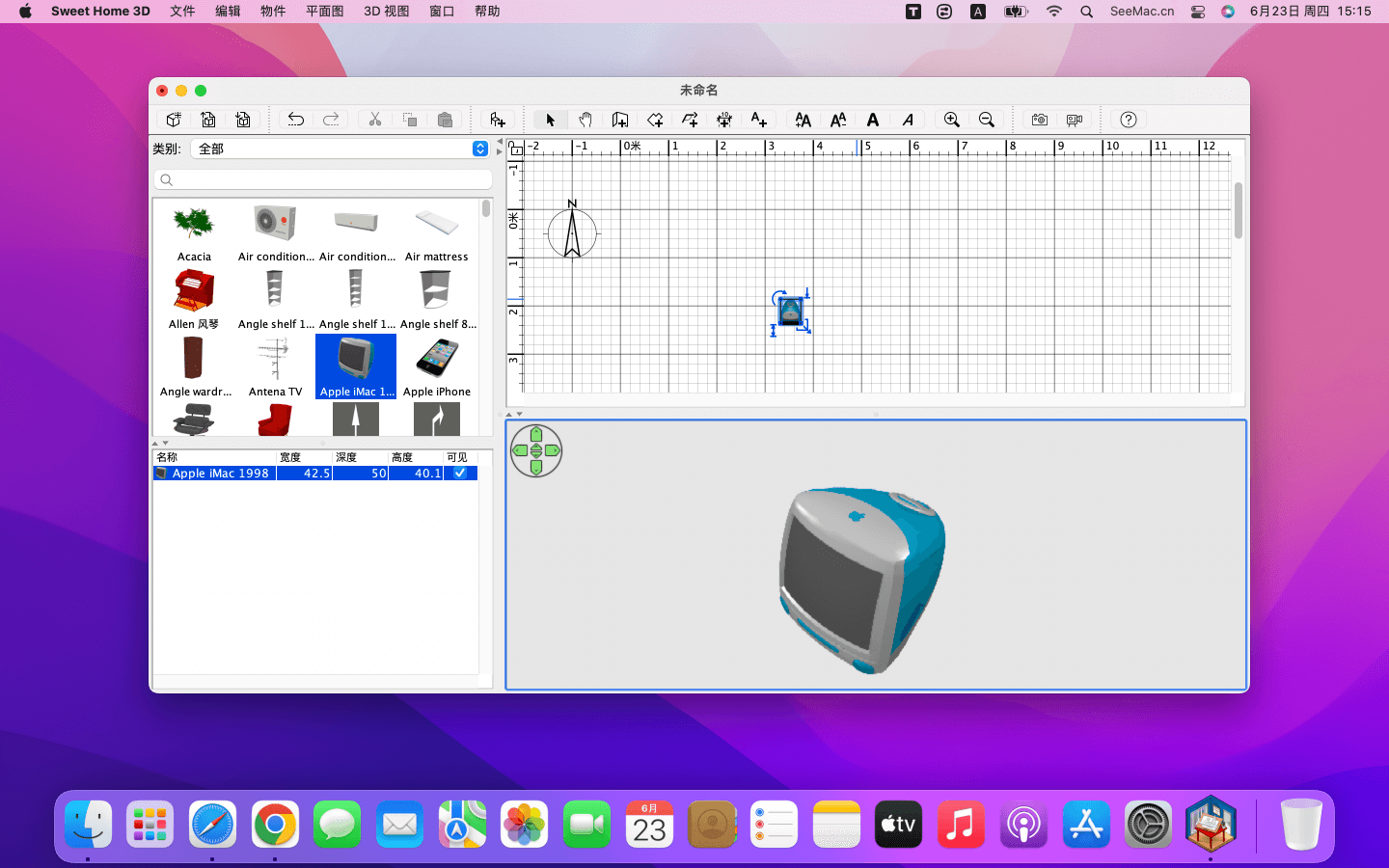Click the Cut scissors icon

(x=375, y=120)
